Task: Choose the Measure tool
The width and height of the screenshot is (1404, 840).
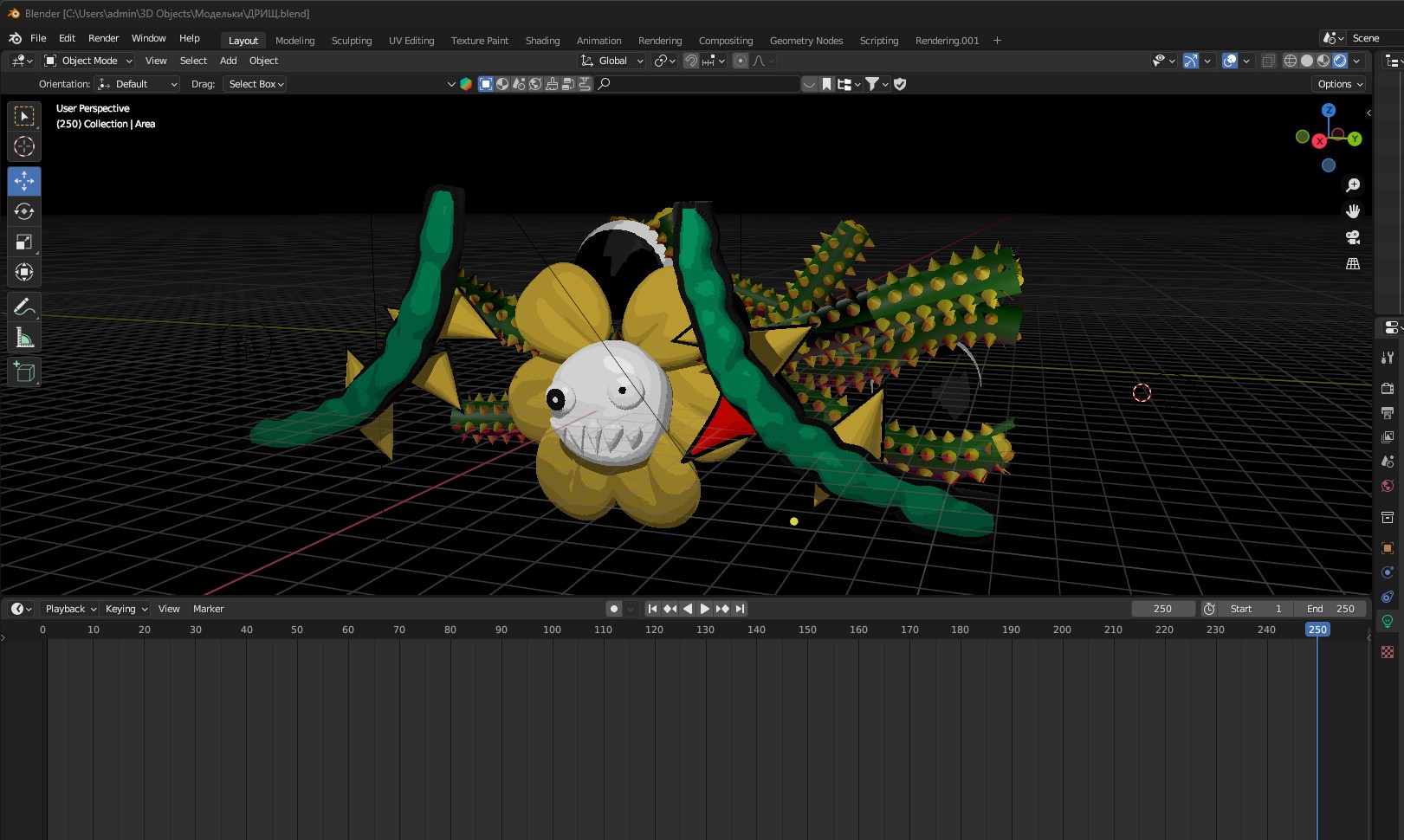Action: pyautogui.click(x=24, y=338)
